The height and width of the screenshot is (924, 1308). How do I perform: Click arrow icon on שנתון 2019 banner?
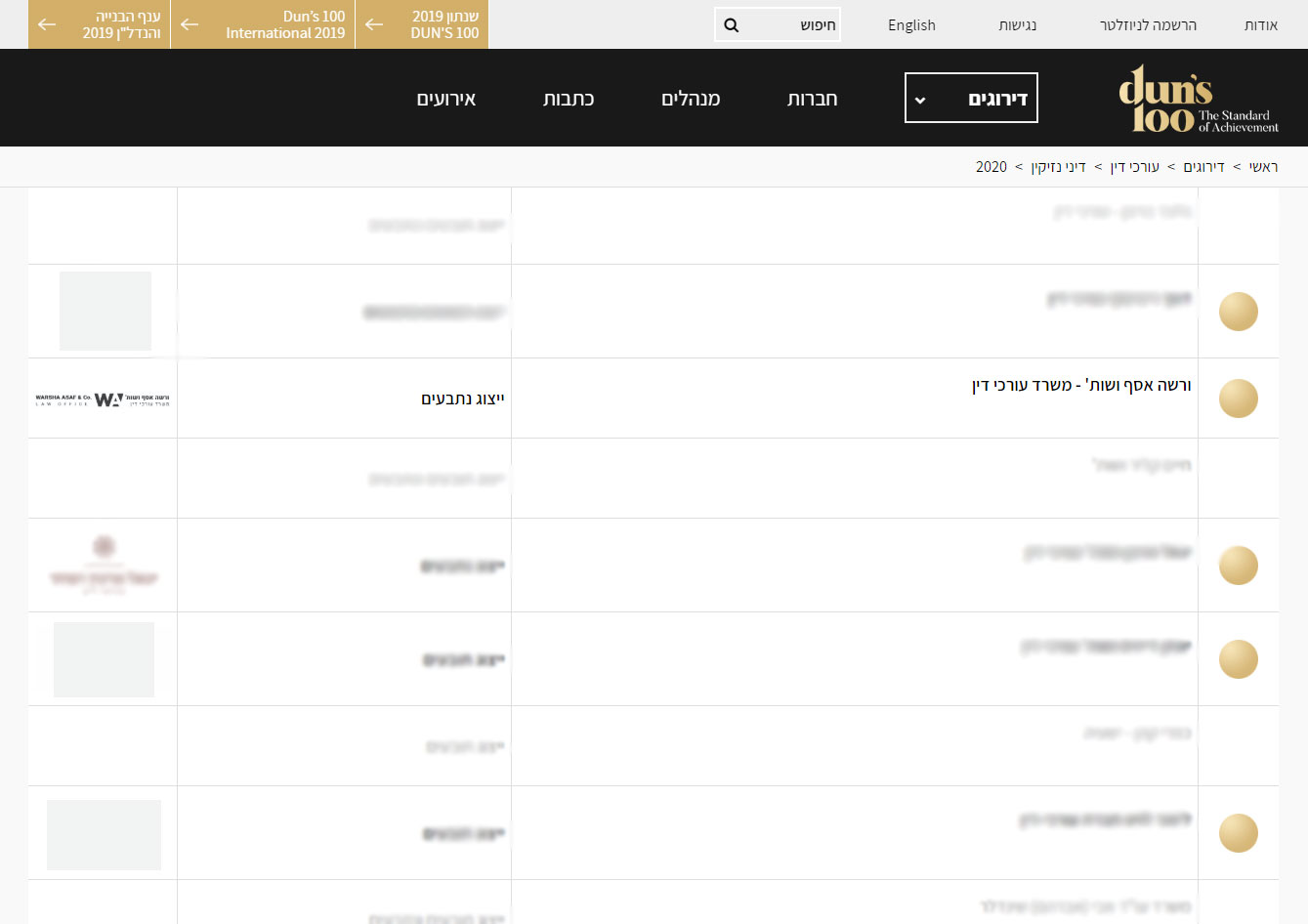click(374, 24)
